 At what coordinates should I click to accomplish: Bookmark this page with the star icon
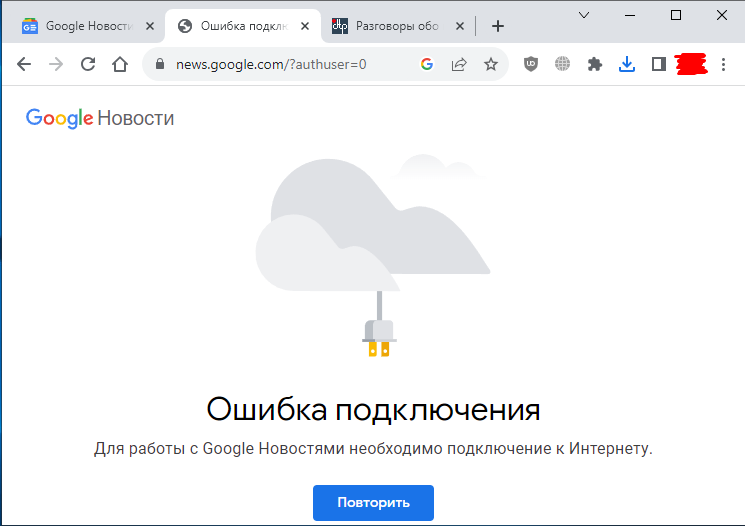click(491, 65)
